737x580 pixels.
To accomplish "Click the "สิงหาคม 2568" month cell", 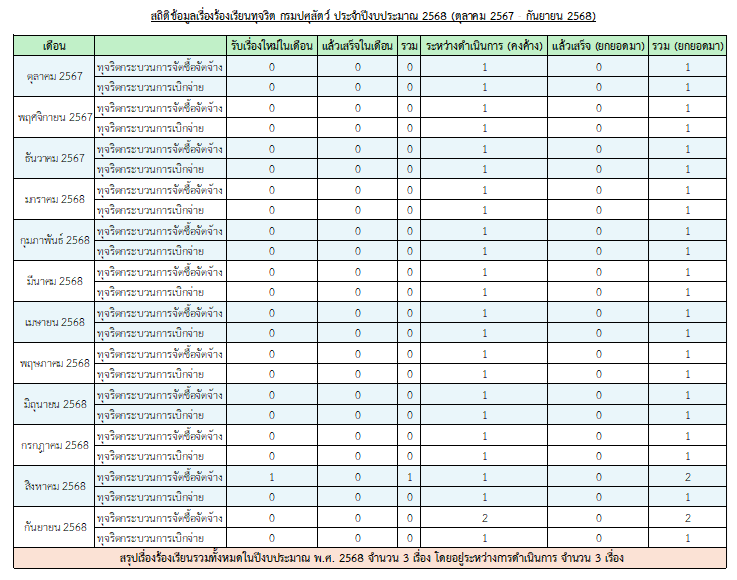I will coord(54,486).
